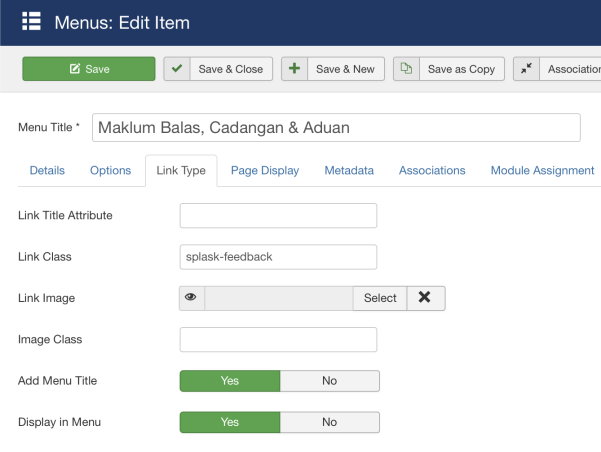The height and width of the screenshot is (452, 601).
Task: Set Add Menu Title to No
Action: click(x=329, y=381)
